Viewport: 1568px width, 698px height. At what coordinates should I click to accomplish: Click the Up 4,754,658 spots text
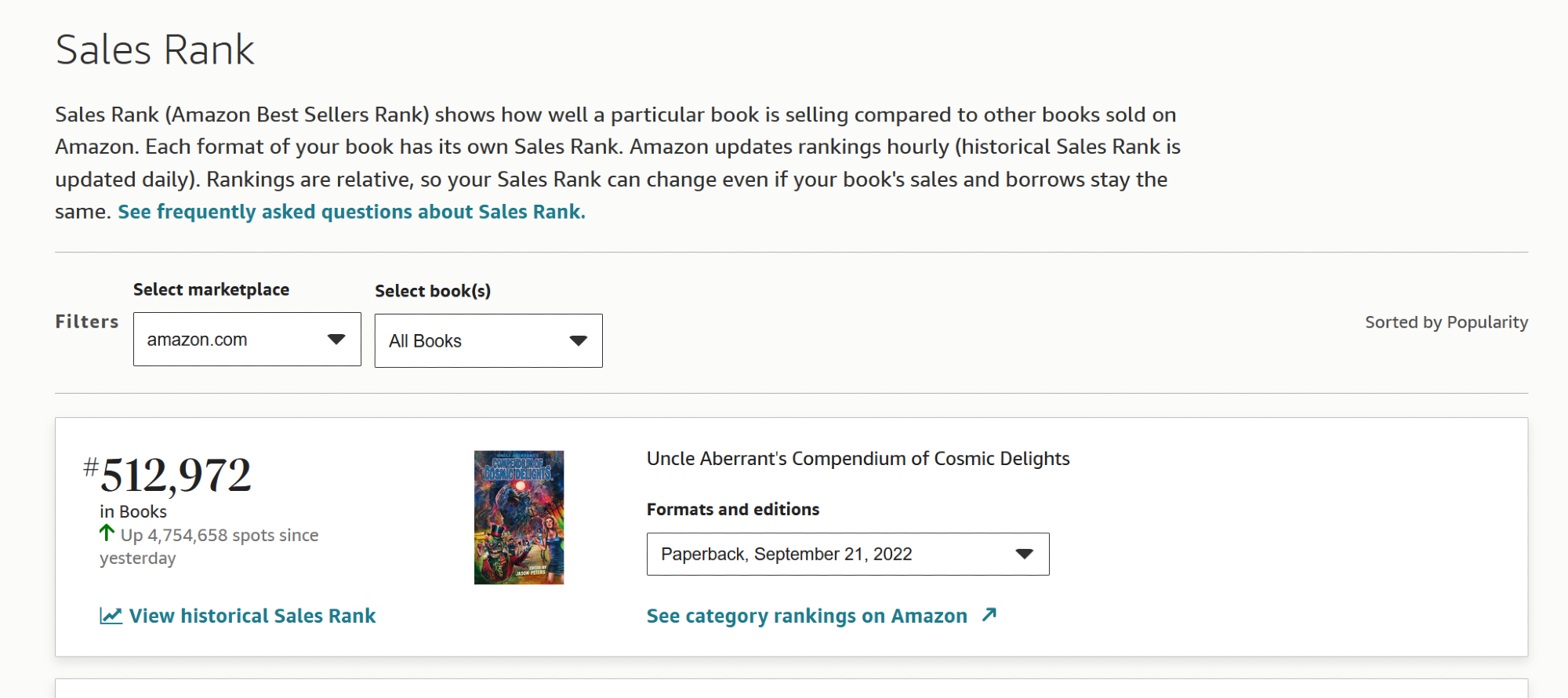(220, 536)
